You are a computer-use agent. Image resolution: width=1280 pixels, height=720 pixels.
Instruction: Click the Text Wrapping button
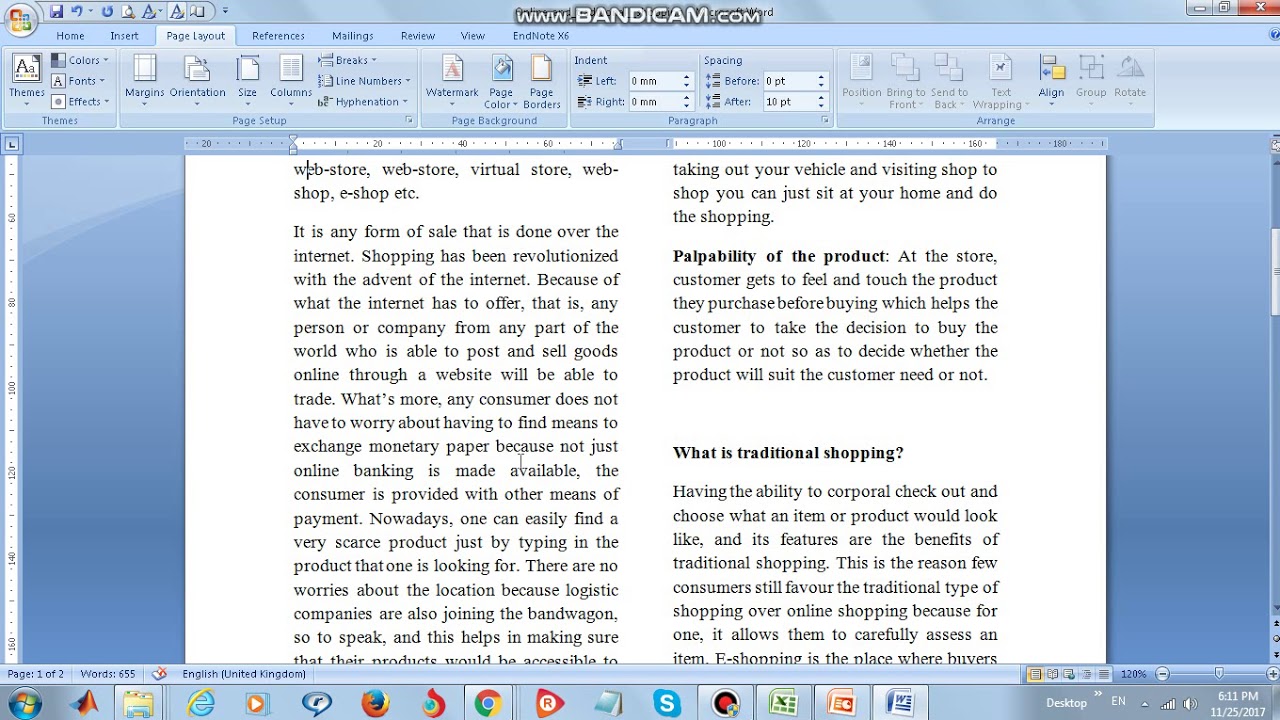[1001, 80]
